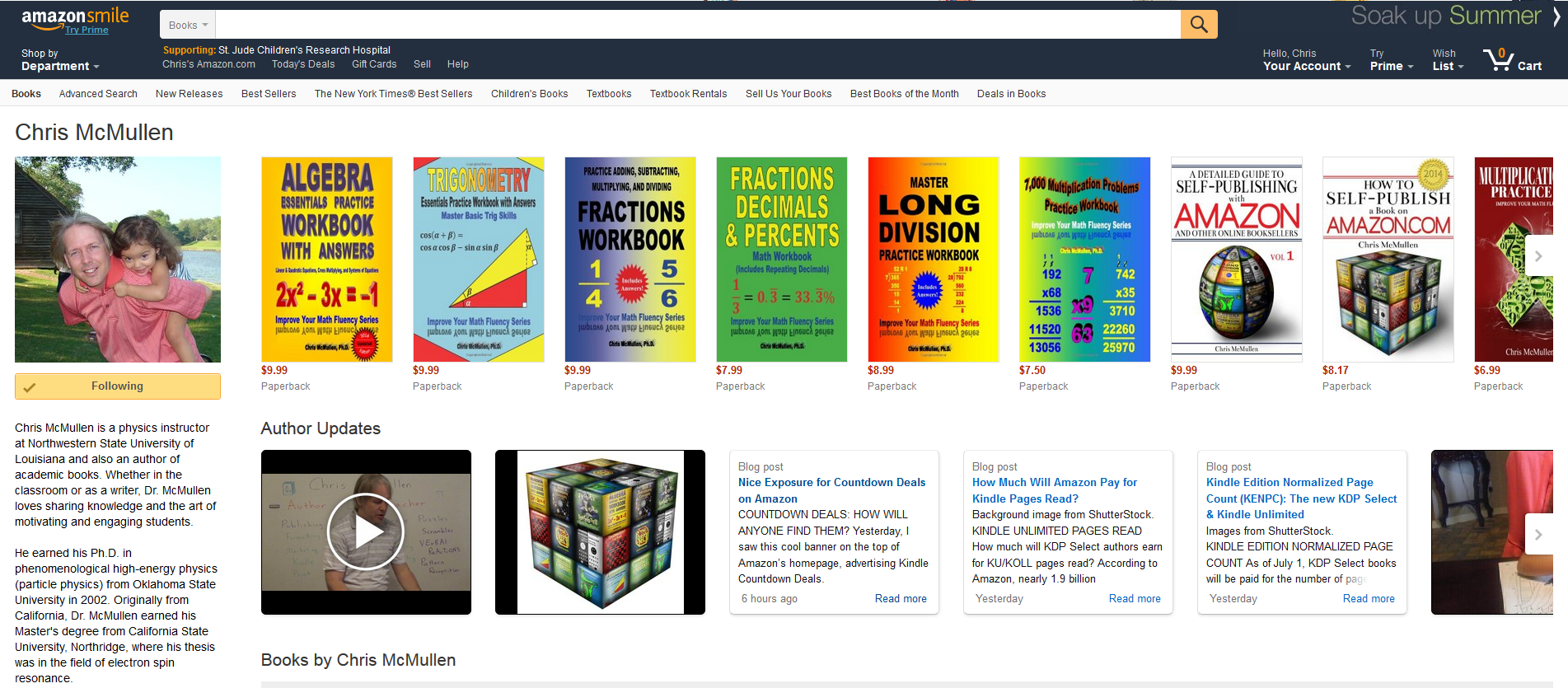Open Today's Deals link
Screen dimensions: 1568x688
(303, 64)
